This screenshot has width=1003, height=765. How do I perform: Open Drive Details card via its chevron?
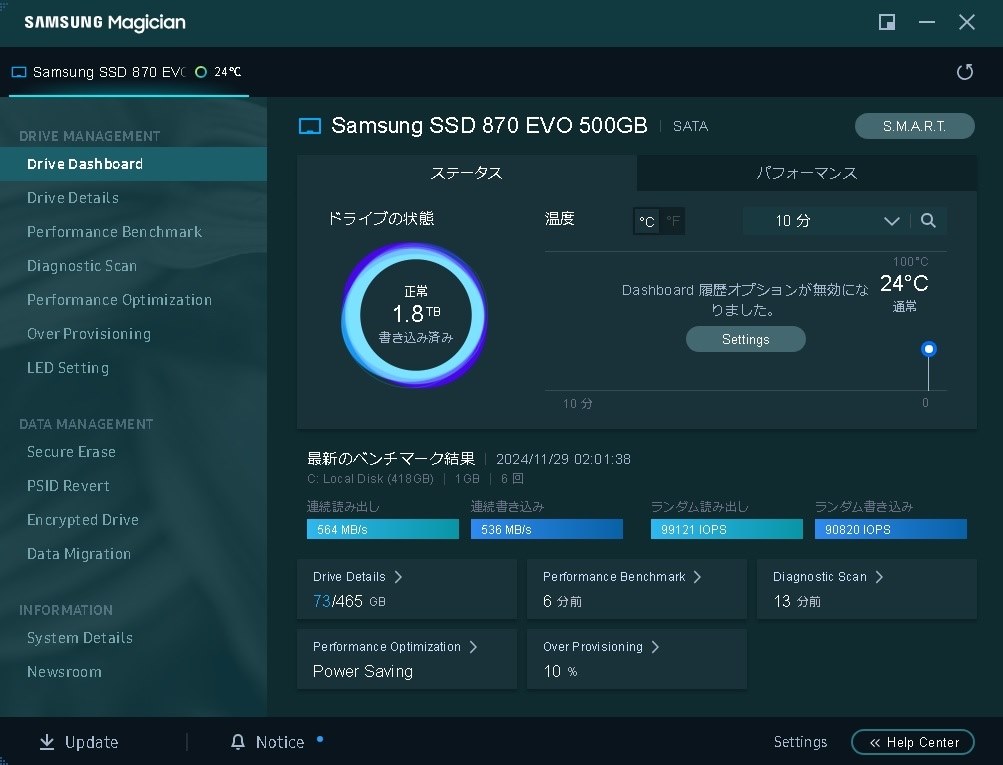[x=398, y=577]
